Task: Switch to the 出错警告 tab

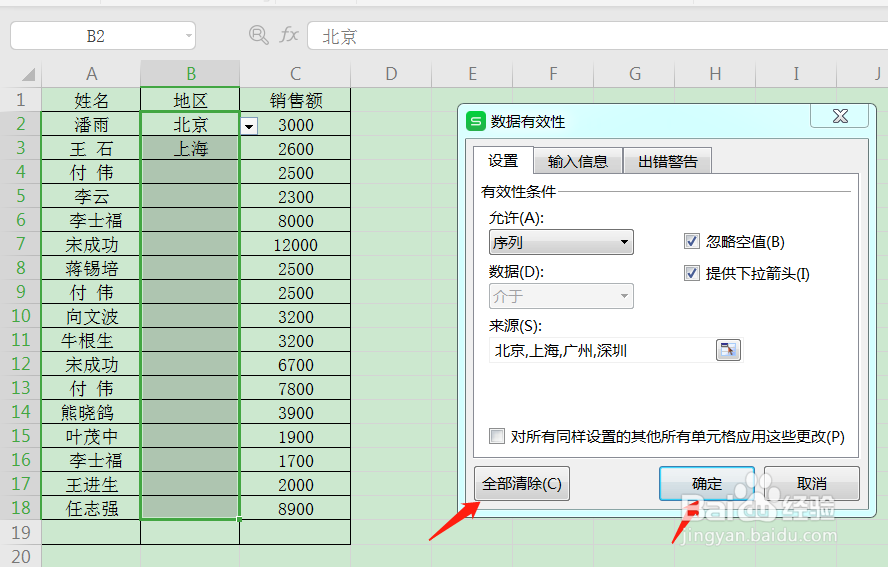Action: pyautogui.click(x=667, y=162)
